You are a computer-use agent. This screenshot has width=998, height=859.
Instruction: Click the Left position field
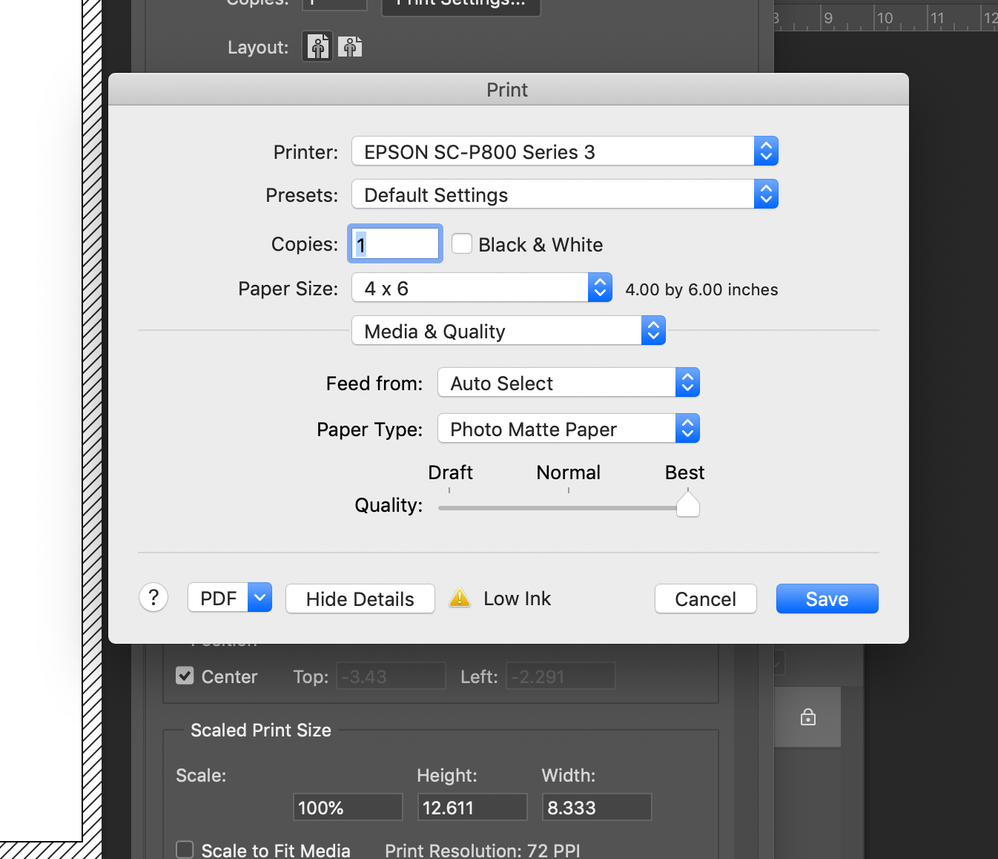tap(561, 676)
